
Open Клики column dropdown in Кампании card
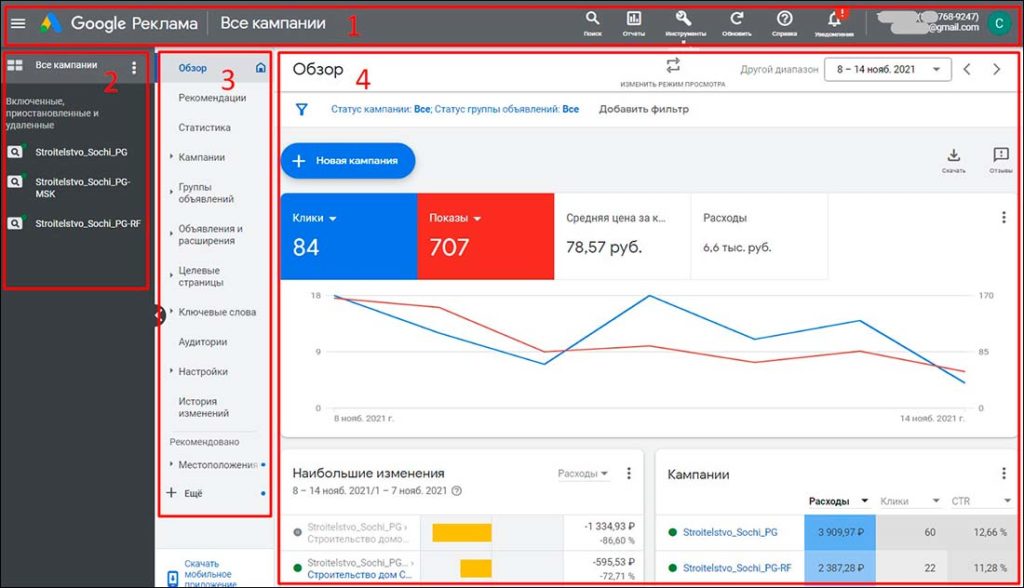tap(935, 501)
